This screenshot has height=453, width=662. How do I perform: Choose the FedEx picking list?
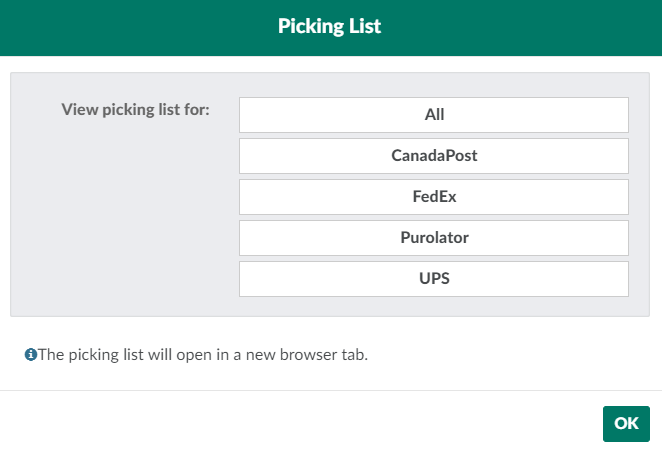[434, 197]
